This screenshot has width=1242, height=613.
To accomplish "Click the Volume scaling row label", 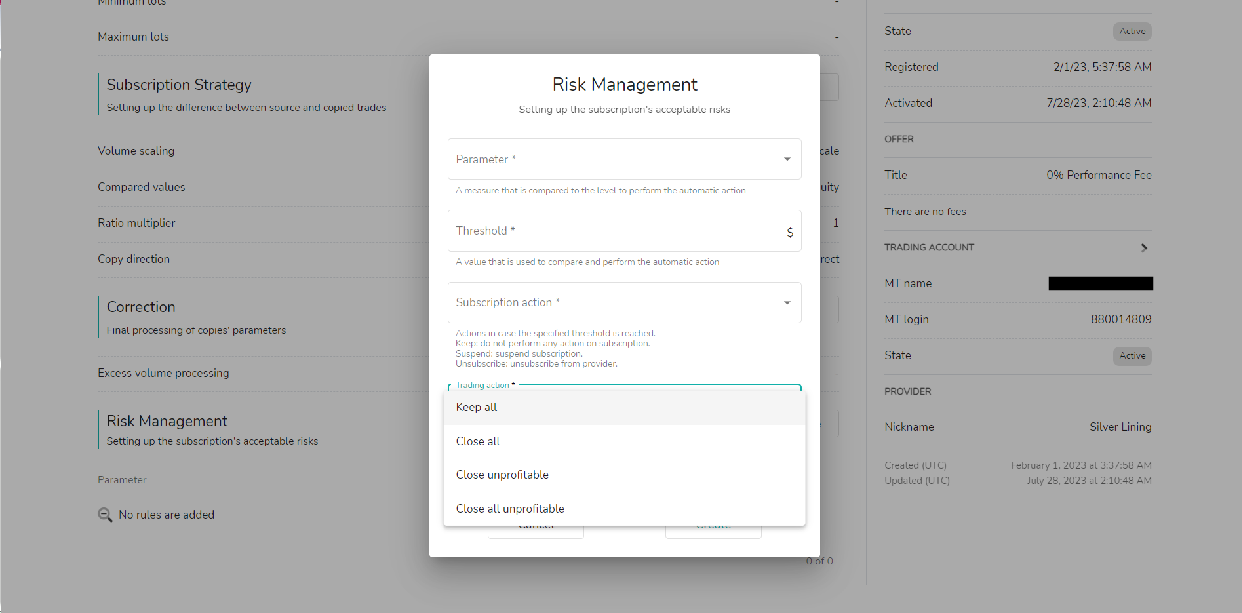I will 136,151.
